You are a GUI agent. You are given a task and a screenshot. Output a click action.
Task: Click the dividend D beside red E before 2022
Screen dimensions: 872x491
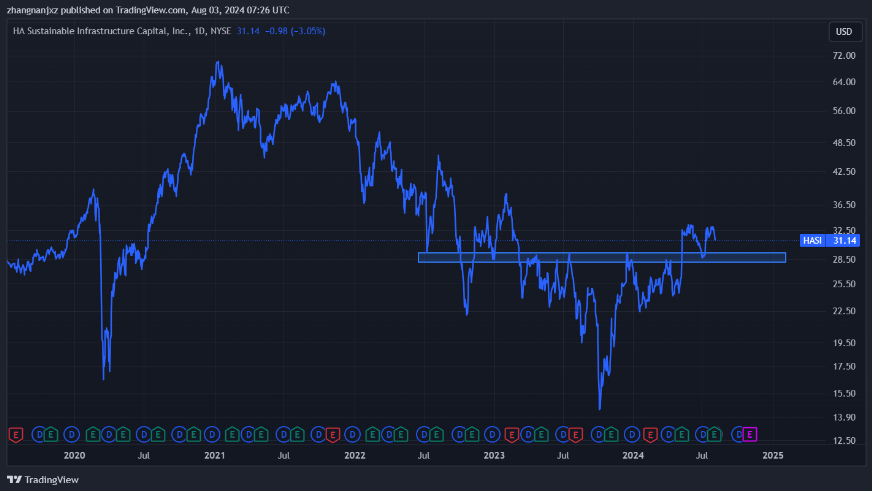318,434
